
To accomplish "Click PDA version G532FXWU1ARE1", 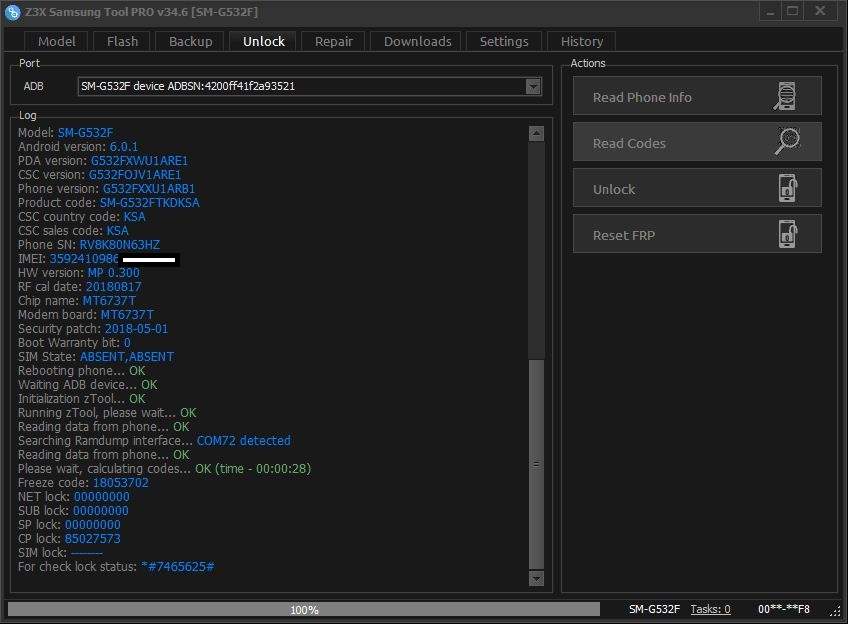I will [139, 161].
